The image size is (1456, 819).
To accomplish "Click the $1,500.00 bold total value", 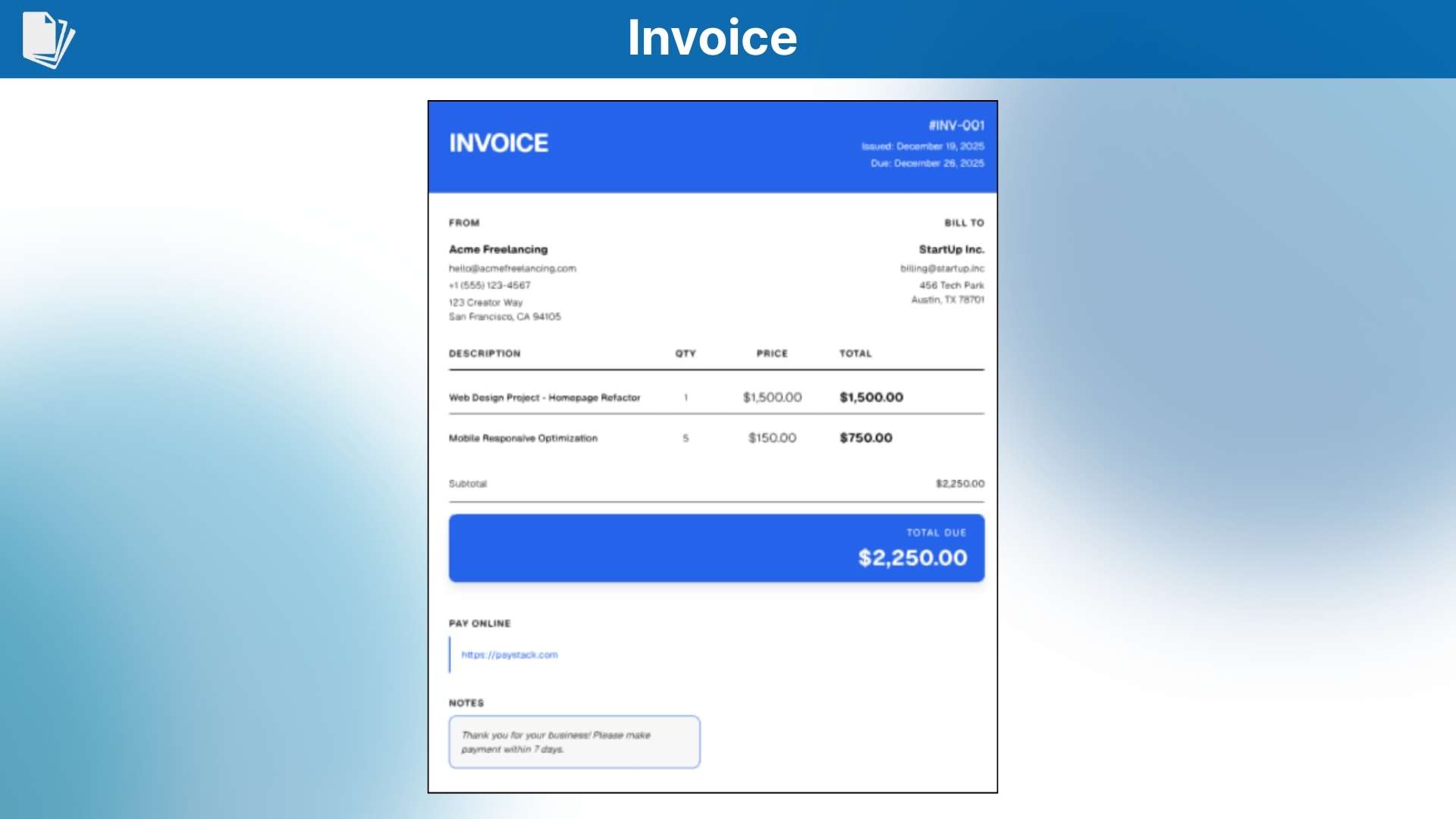I will click(x=871, y=397).
